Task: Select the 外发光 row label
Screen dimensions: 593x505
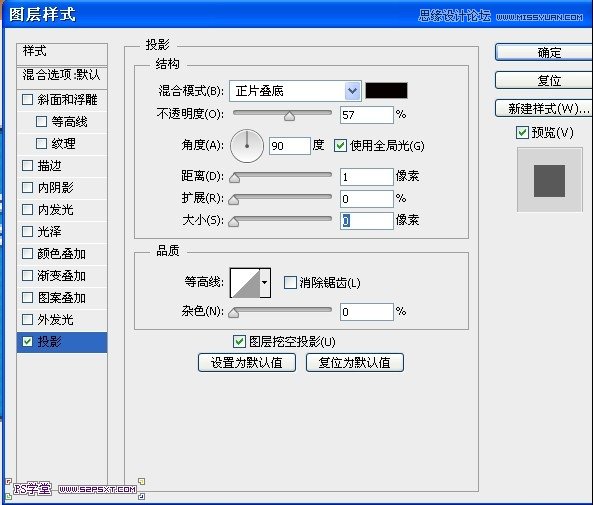Action: 55,319
